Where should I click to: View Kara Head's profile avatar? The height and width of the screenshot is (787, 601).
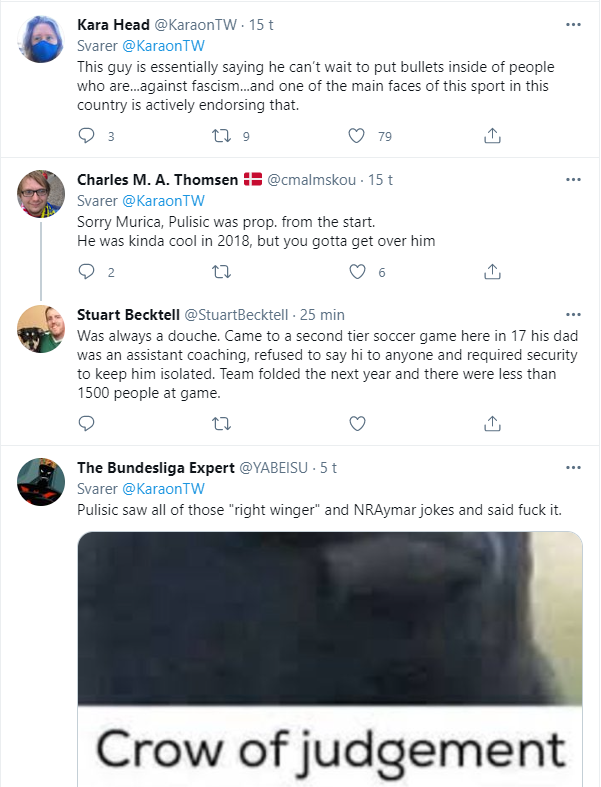pyautogui.click(x=42, y=40)
